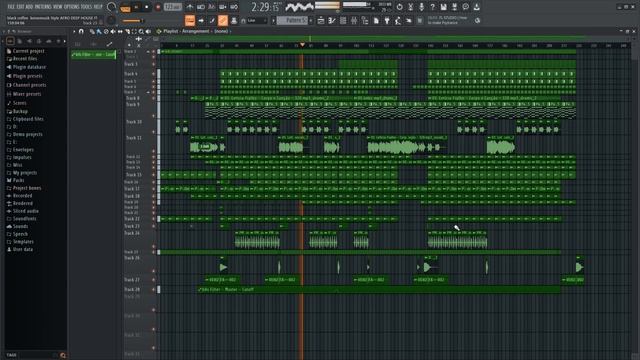Click the main pitch knob

coord(111,20)
